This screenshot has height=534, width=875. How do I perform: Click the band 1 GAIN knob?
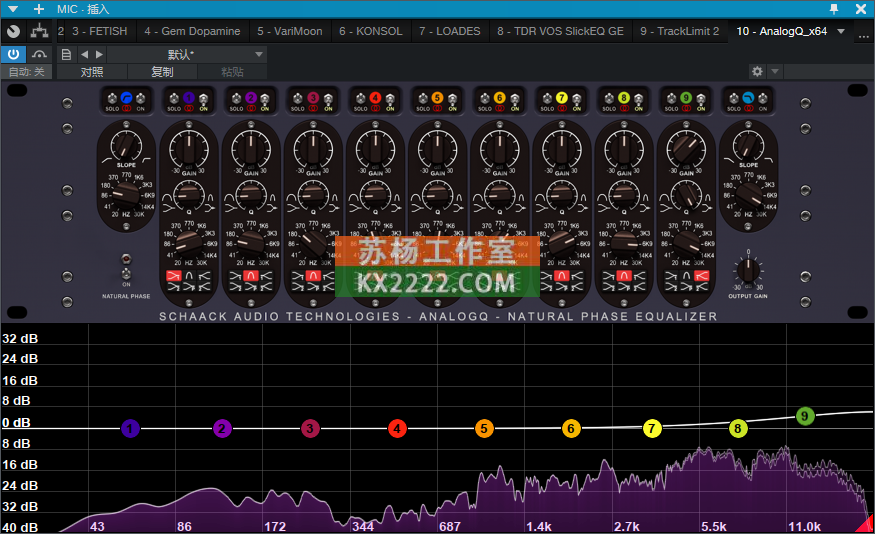(x=189, y=149)
